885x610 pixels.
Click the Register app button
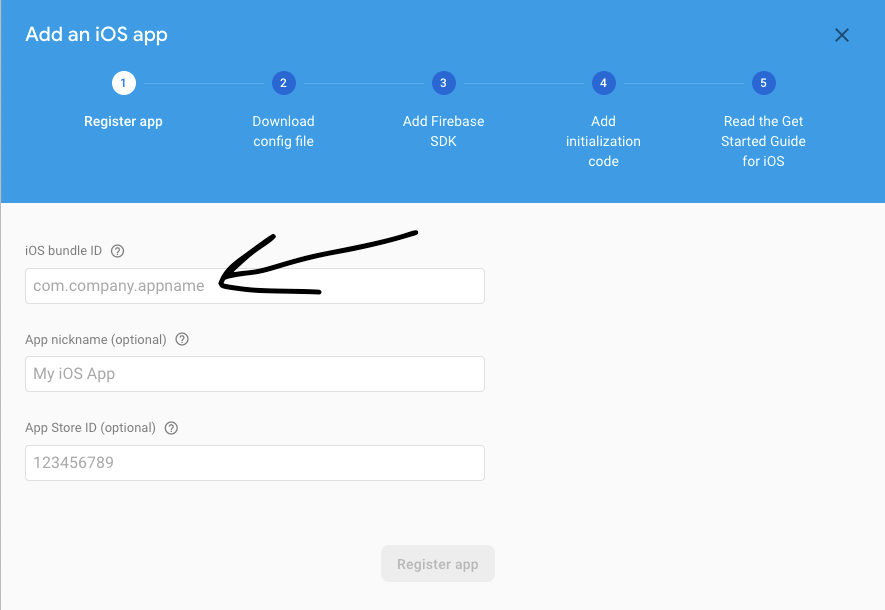point(437,563)
